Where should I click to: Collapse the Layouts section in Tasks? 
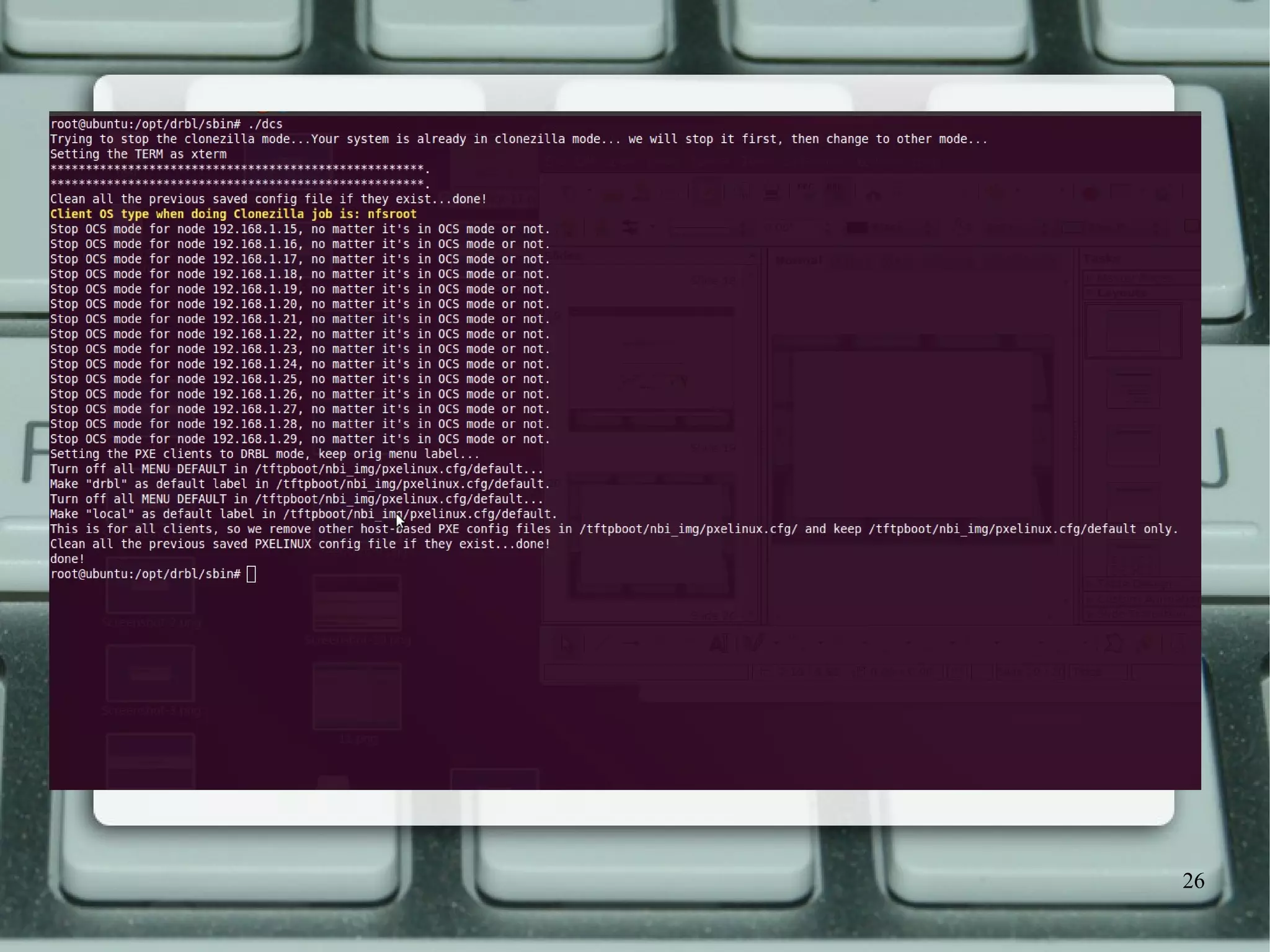click(x=1121, y=293)
